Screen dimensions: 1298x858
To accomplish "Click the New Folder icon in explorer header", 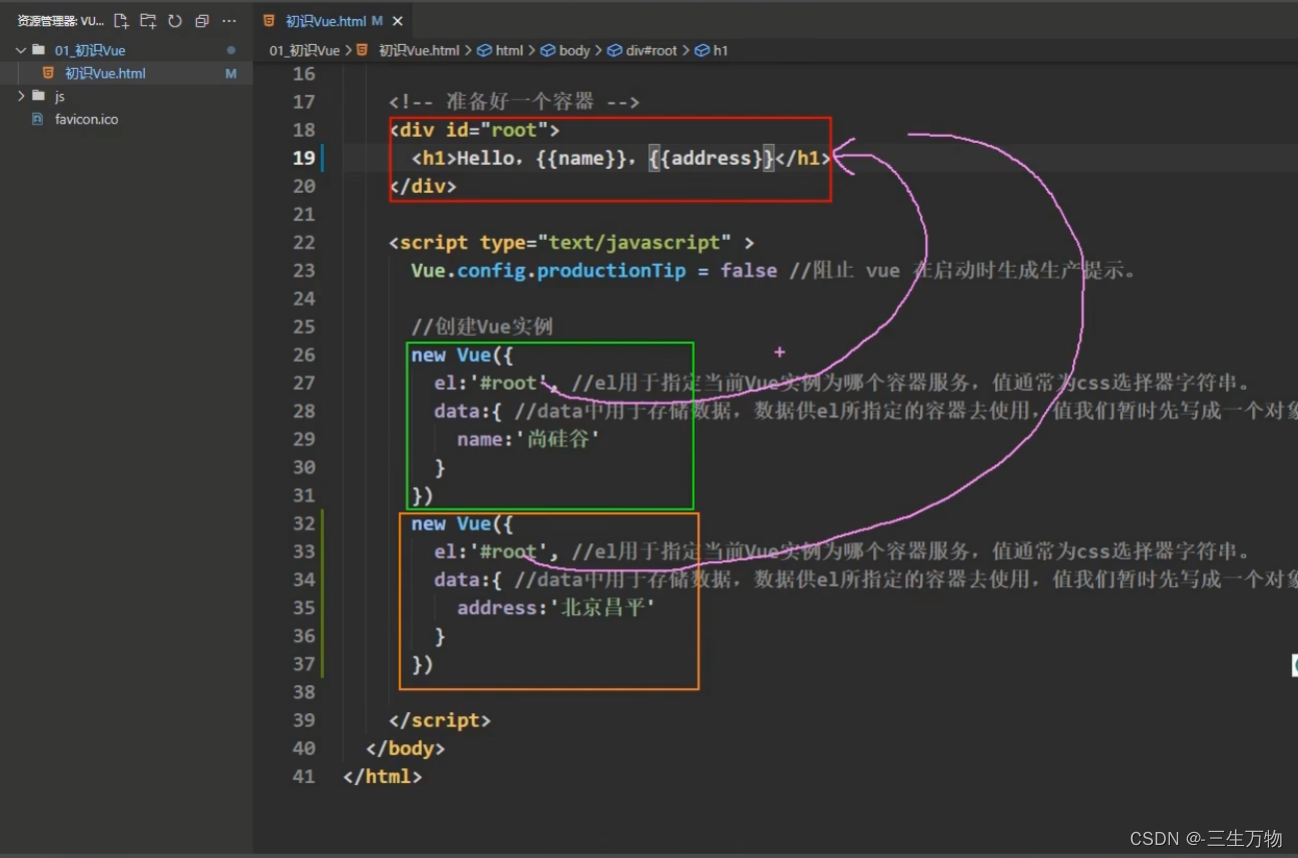I will pos(148,20).
